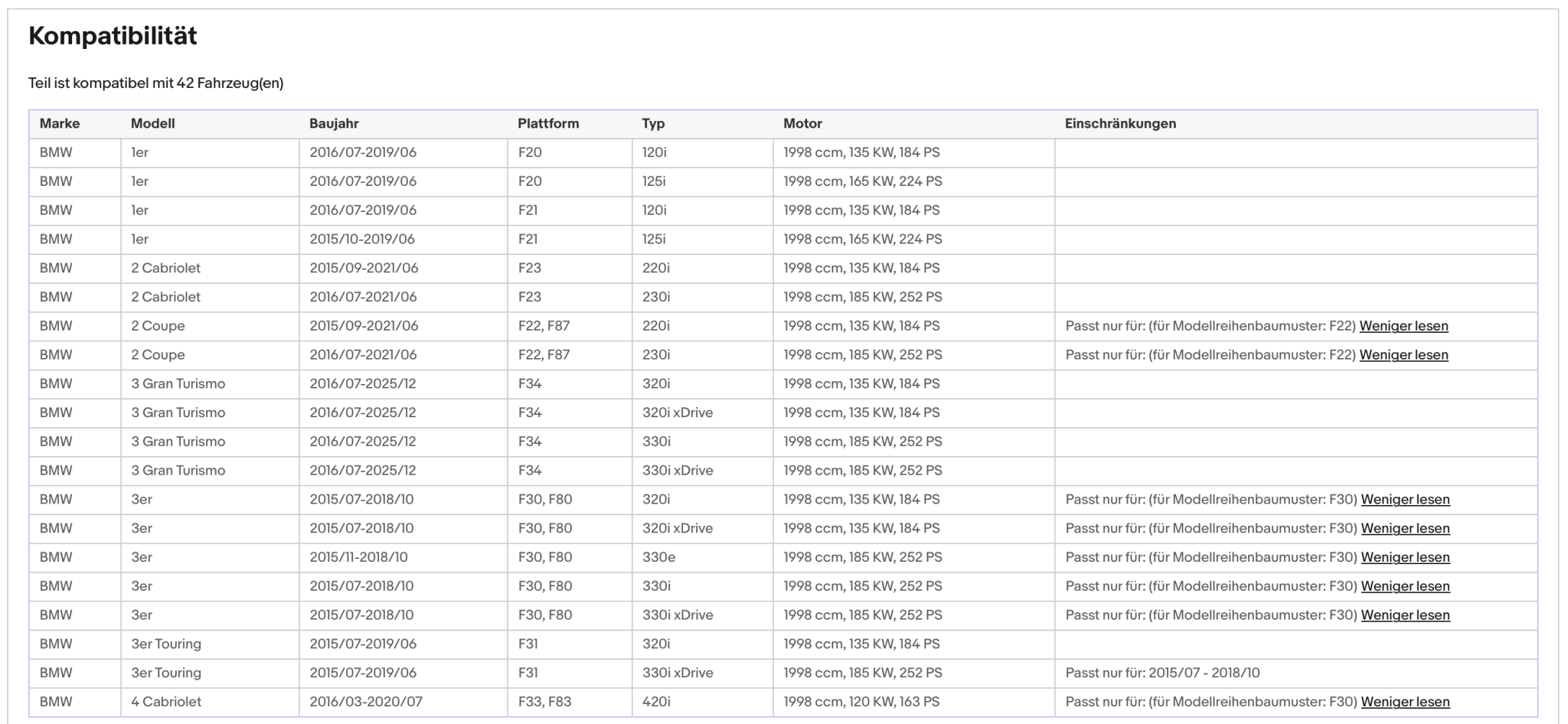Viewport: 1568px width, 724px height.
Task: Collapse restriction in 3er 320i (non-xDrive) row
Action: pyautogui.click(x=1405, y=500)
